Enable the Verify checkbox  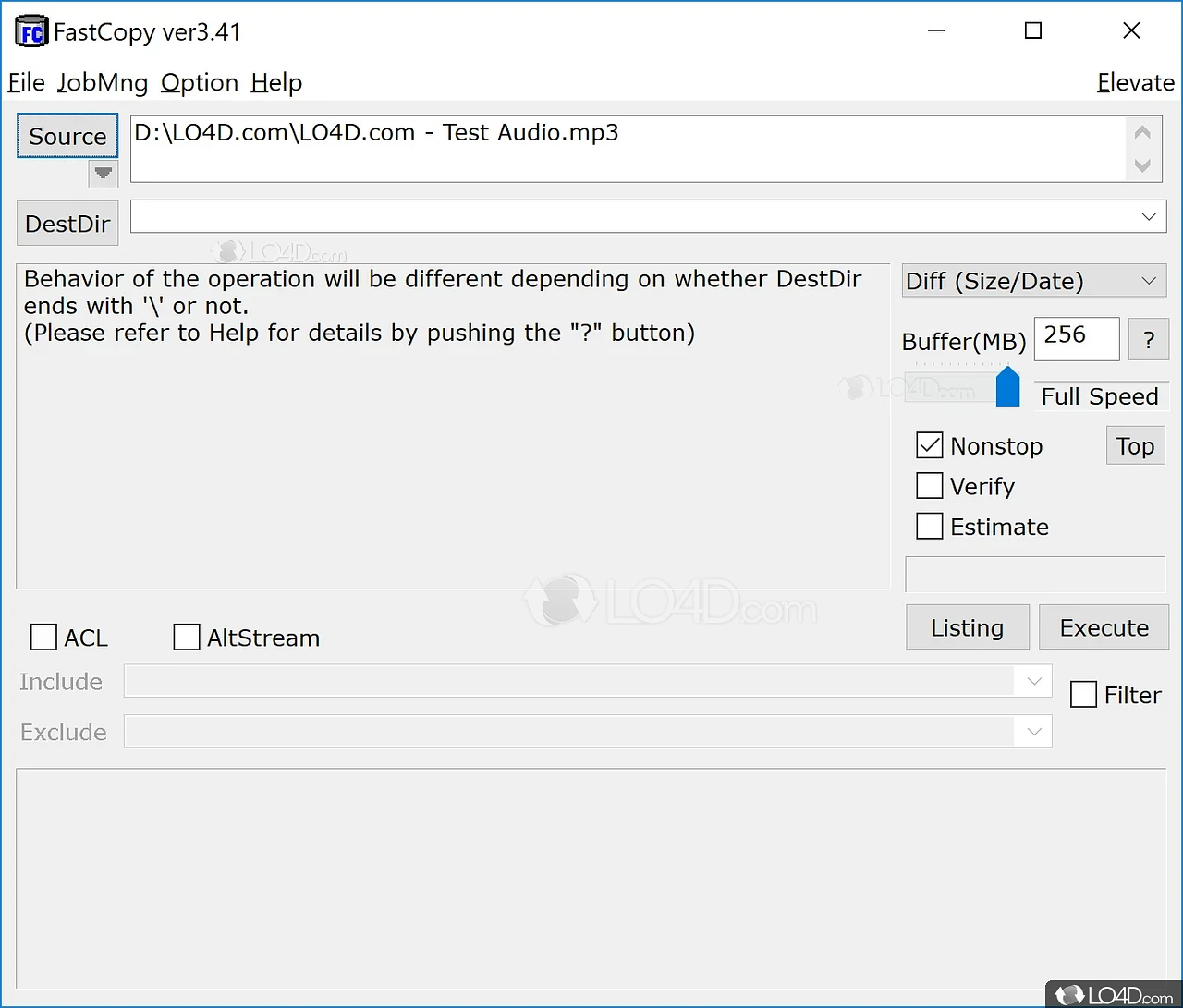929,486
